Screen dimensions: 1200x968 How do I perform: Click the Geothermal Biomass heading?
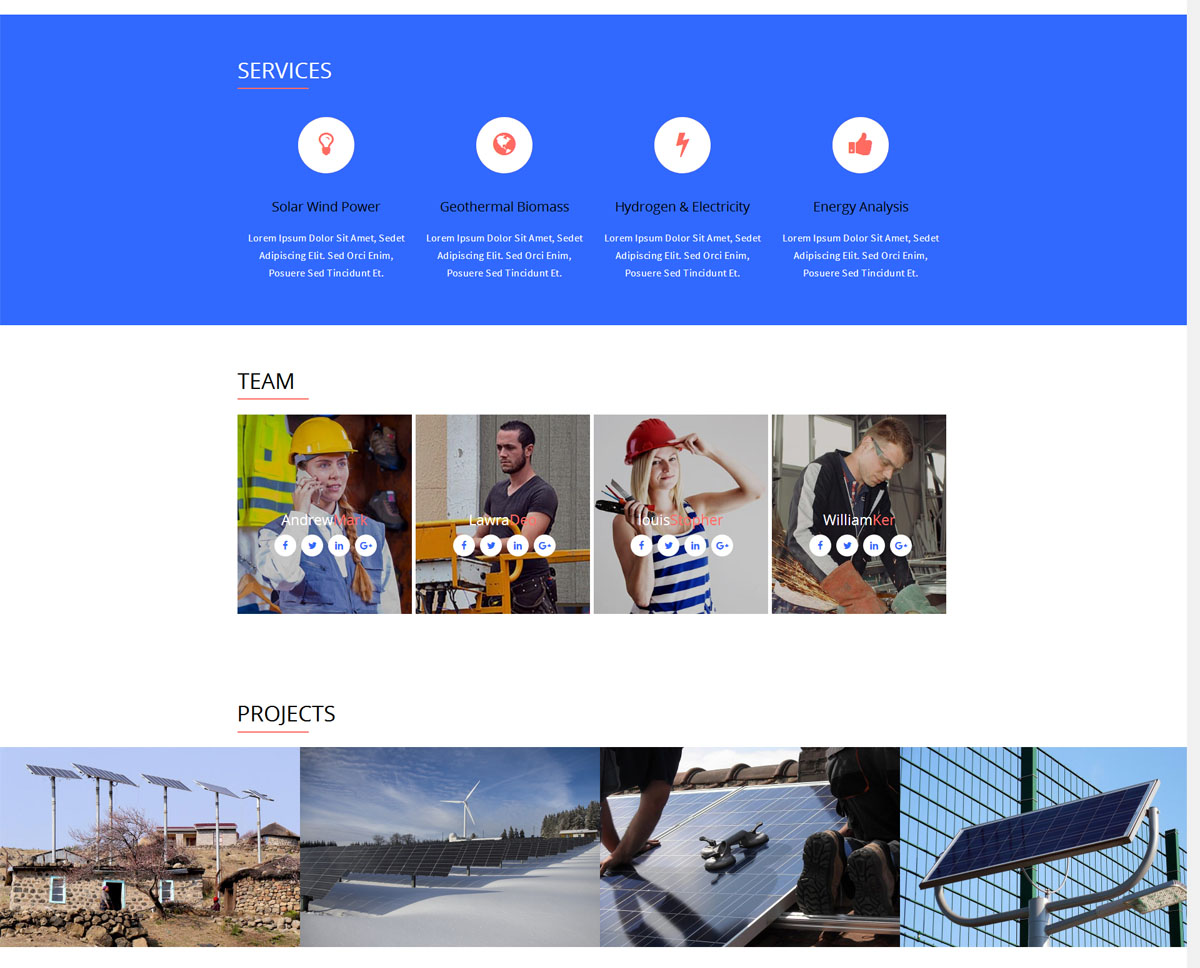(504, 207)
